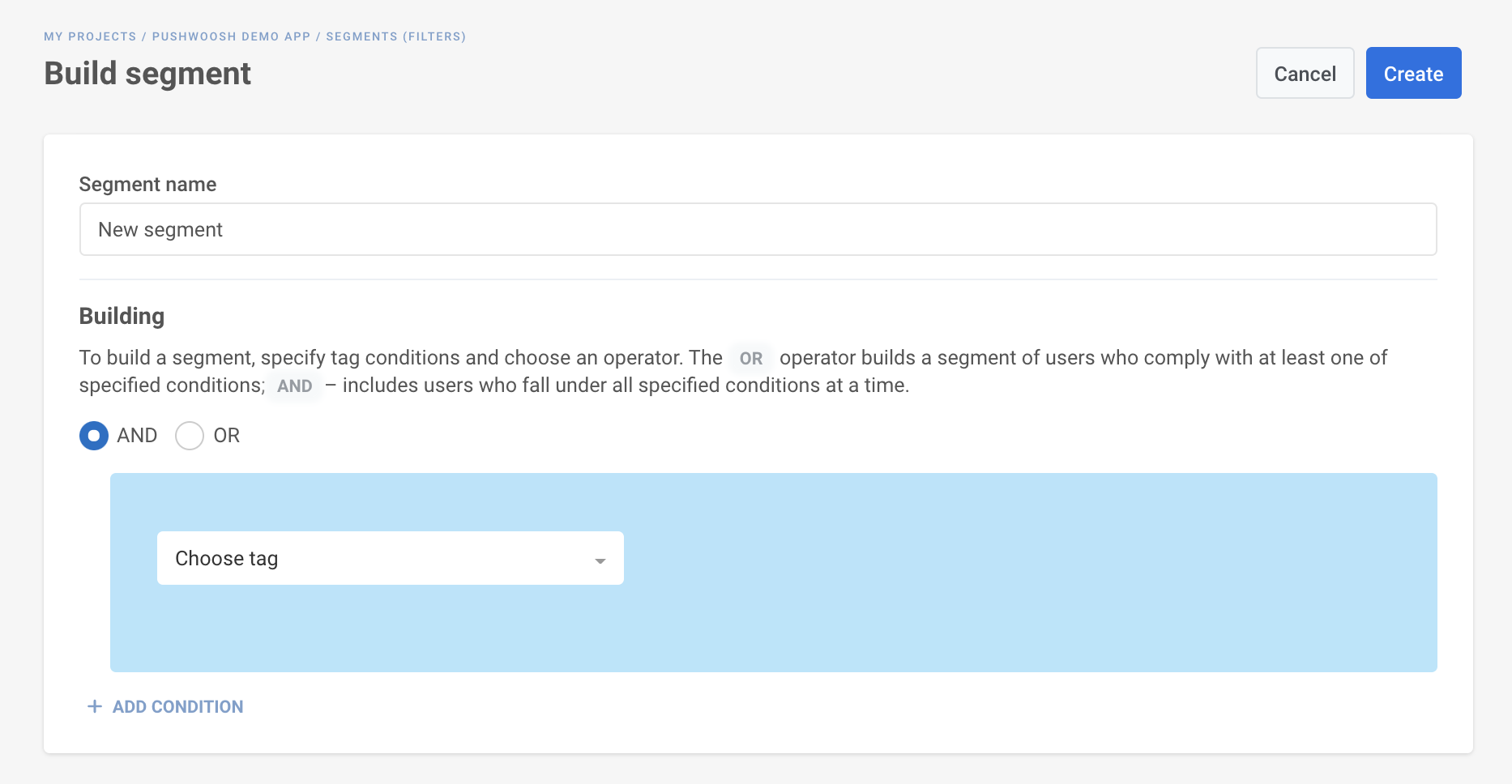Select the AND radio button

94,436
